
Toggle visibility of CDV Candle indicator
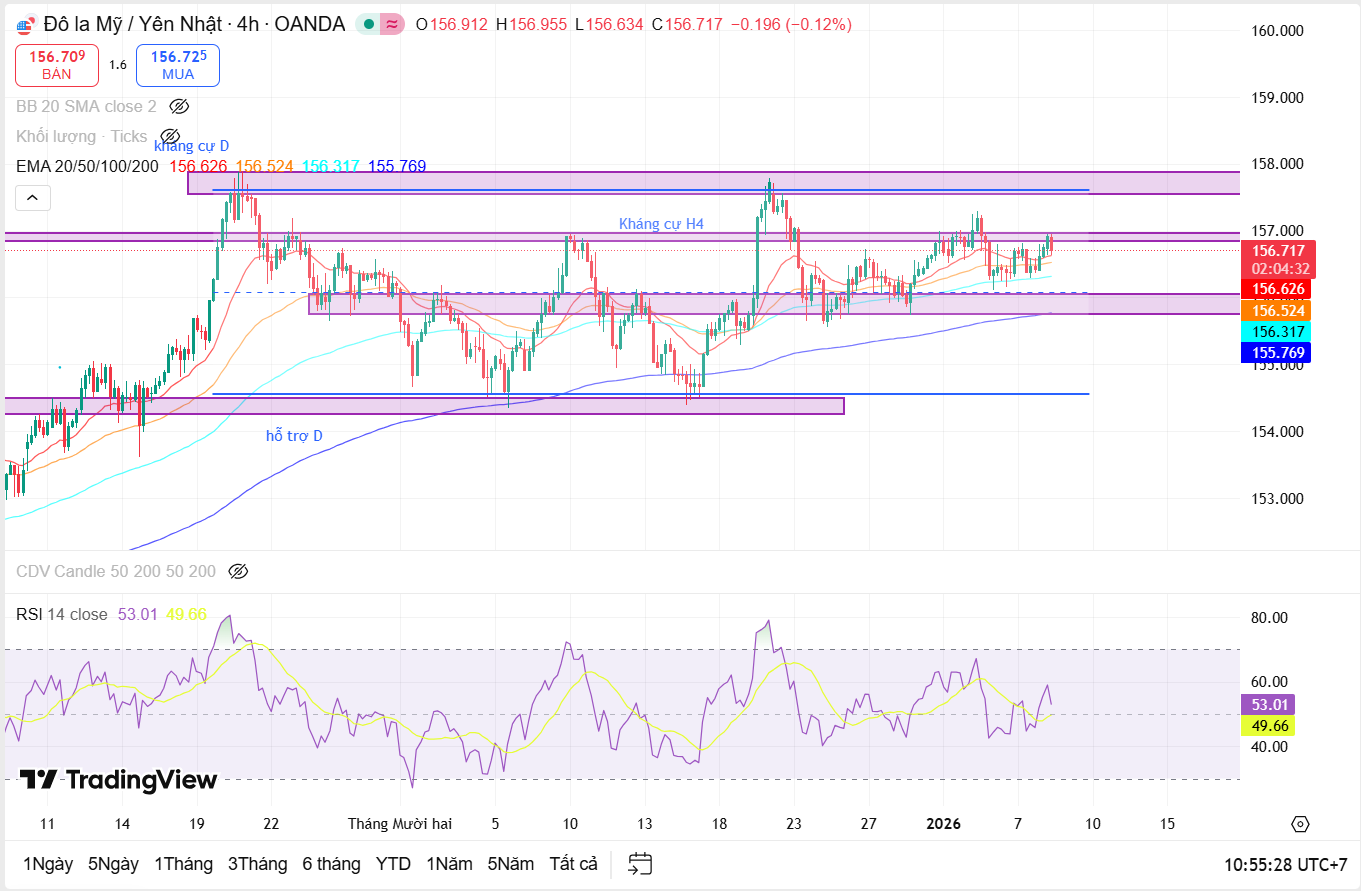(238, 571)
